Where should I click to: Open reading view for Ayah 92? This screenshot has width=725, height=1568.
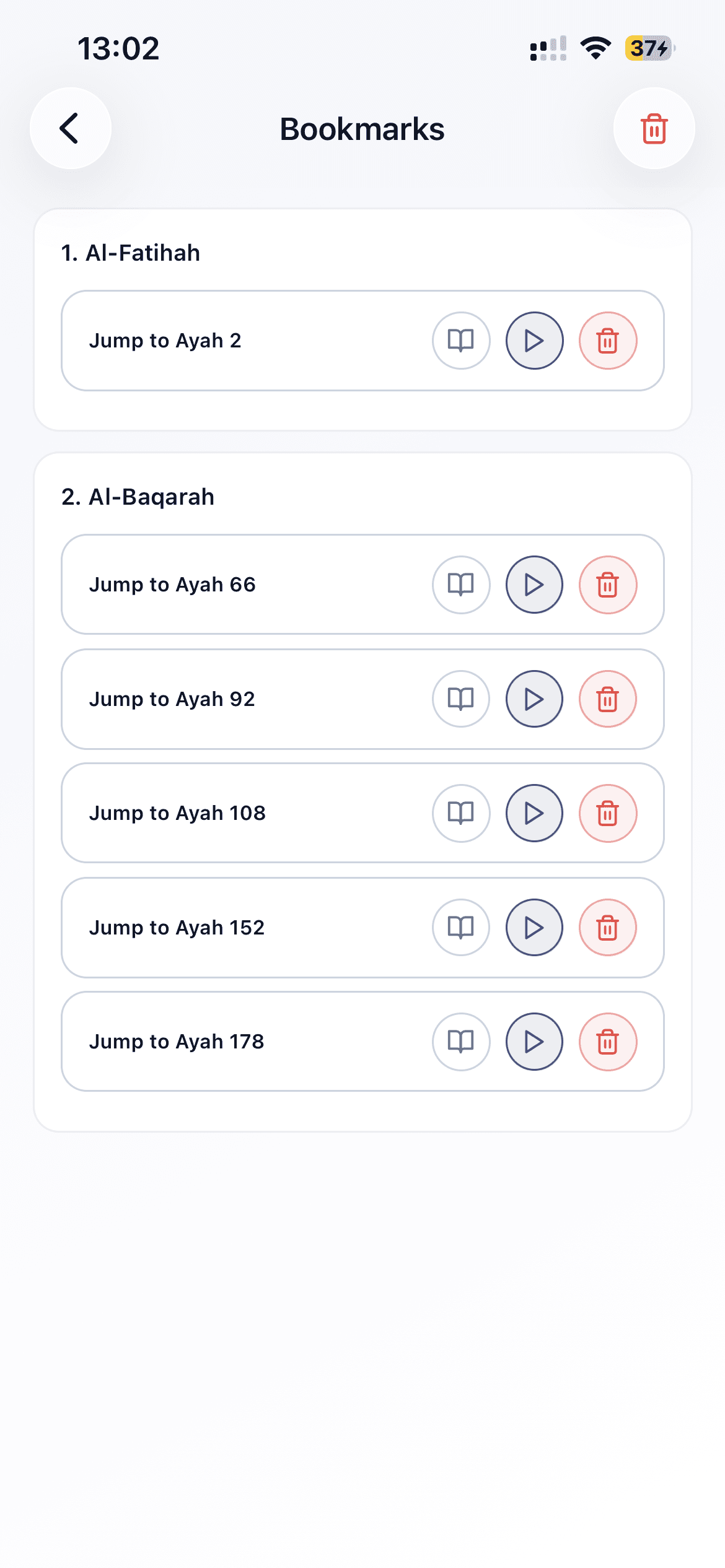(x=461, y=699)
